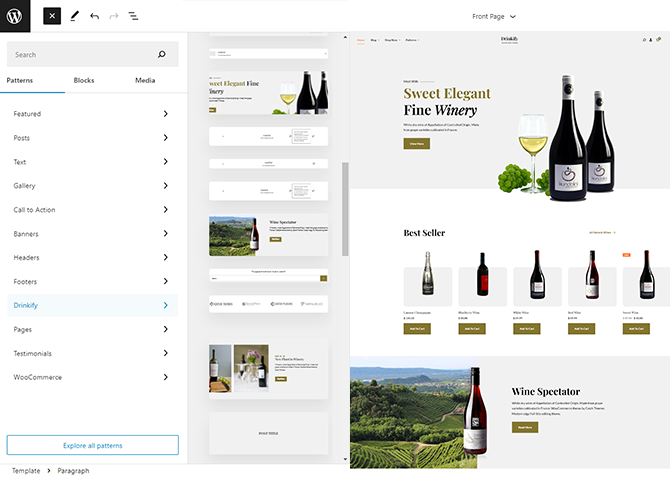Type in the Search patterns field
This screenshot has width=670, height=480.
[80, 55]
